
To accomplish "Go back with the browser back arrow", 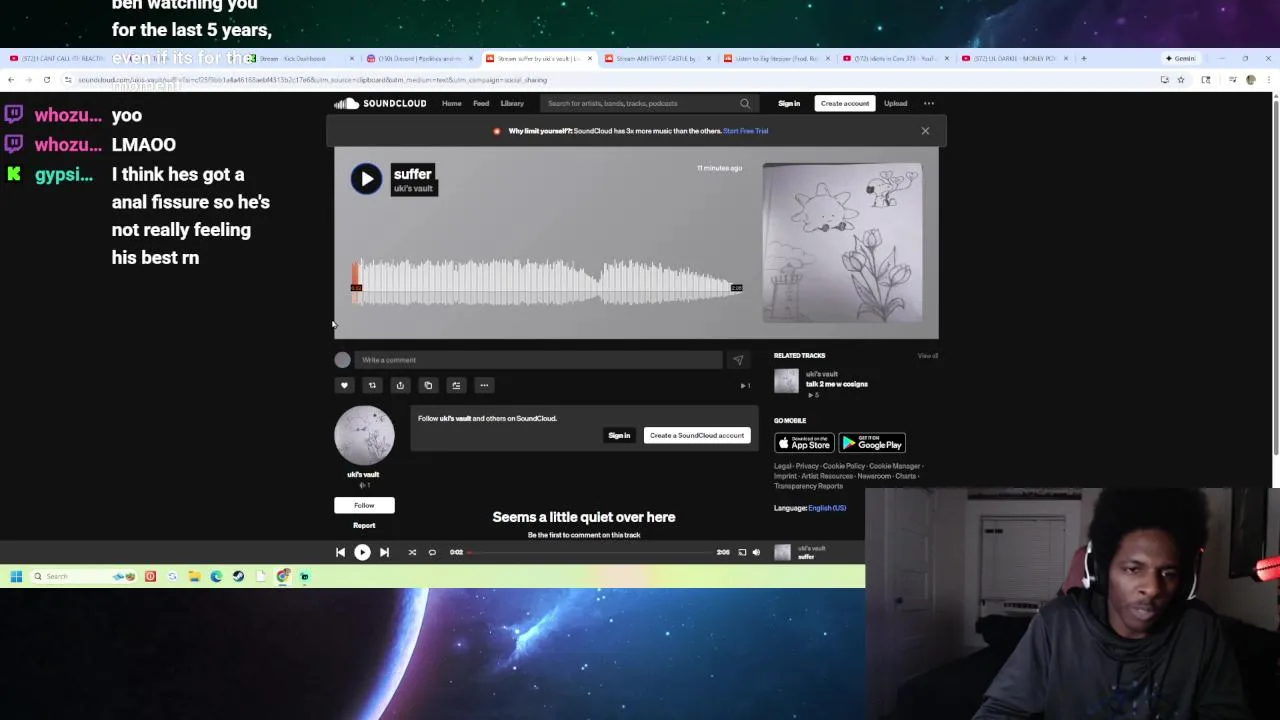I will coord(11,80).
